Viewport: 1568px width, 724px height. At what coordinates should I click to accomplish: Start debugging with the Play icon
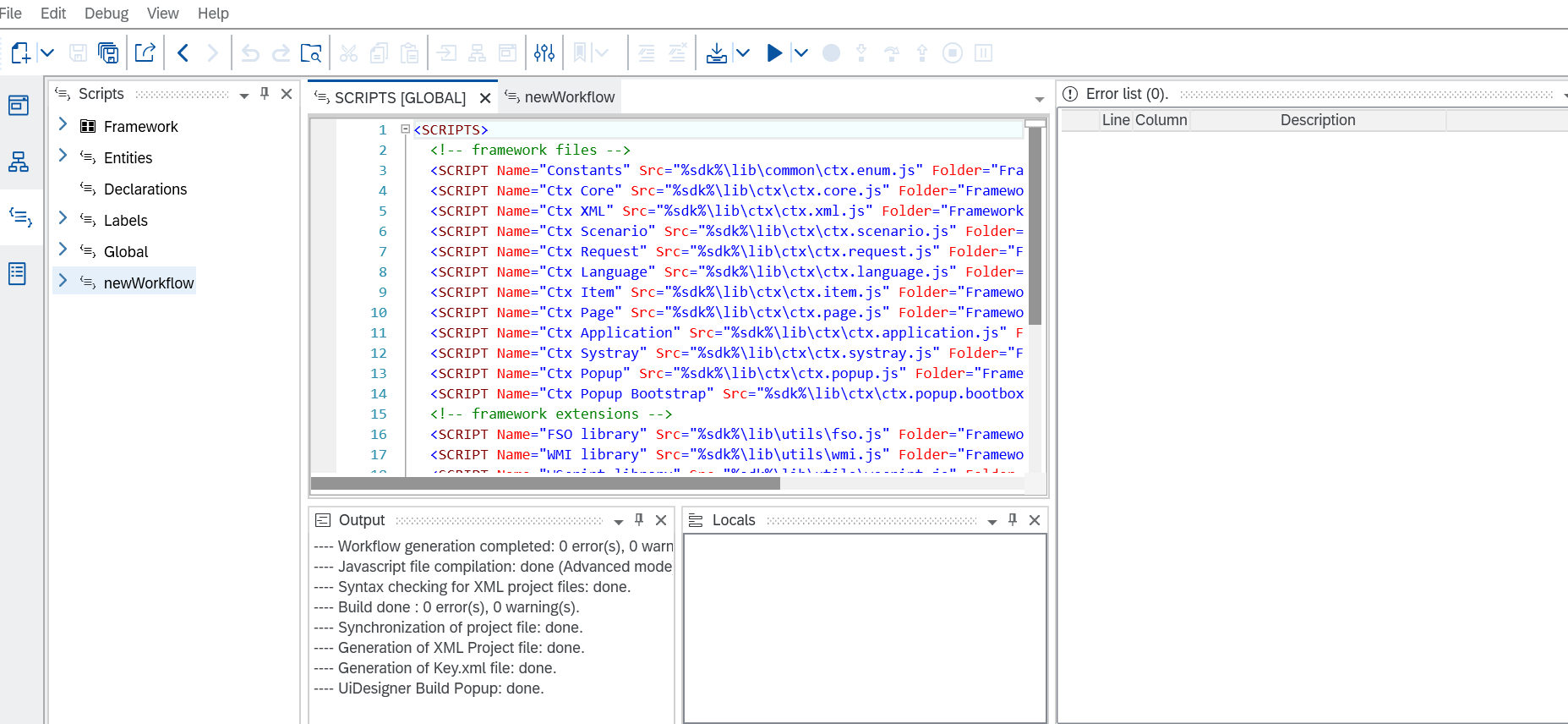pyautogui.click(x=773, y=53)
